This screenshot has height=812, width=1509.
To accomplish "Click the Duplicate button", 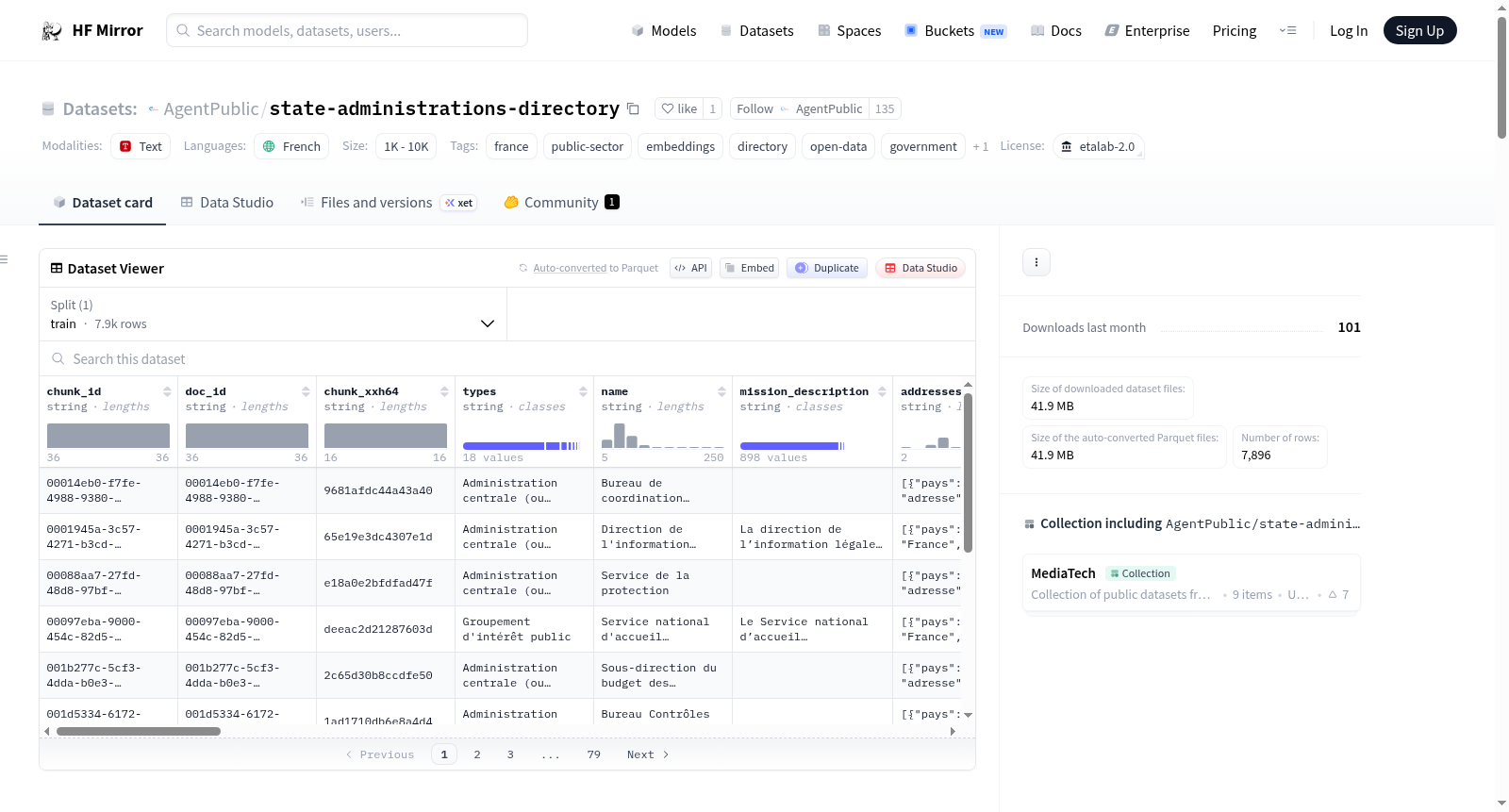I will [x=827, y=268].
